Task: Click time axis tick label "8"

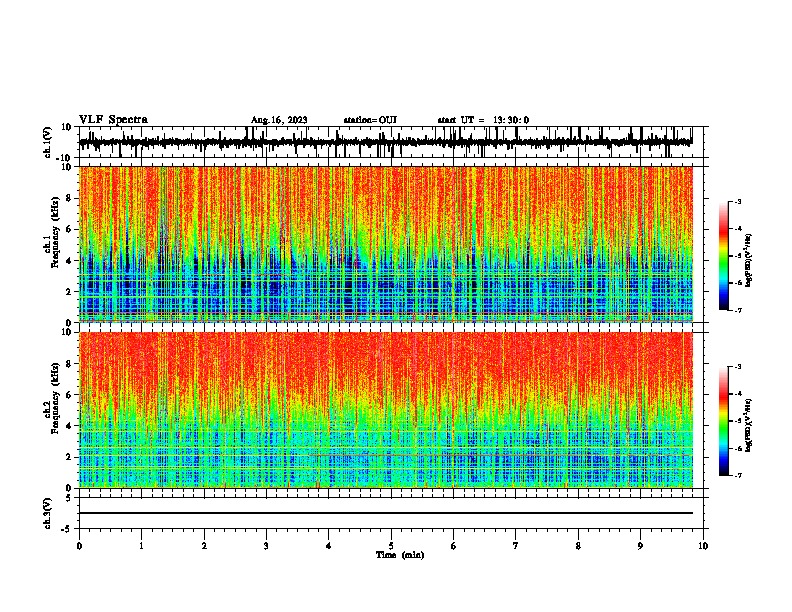Action: [x=578, y=546]
